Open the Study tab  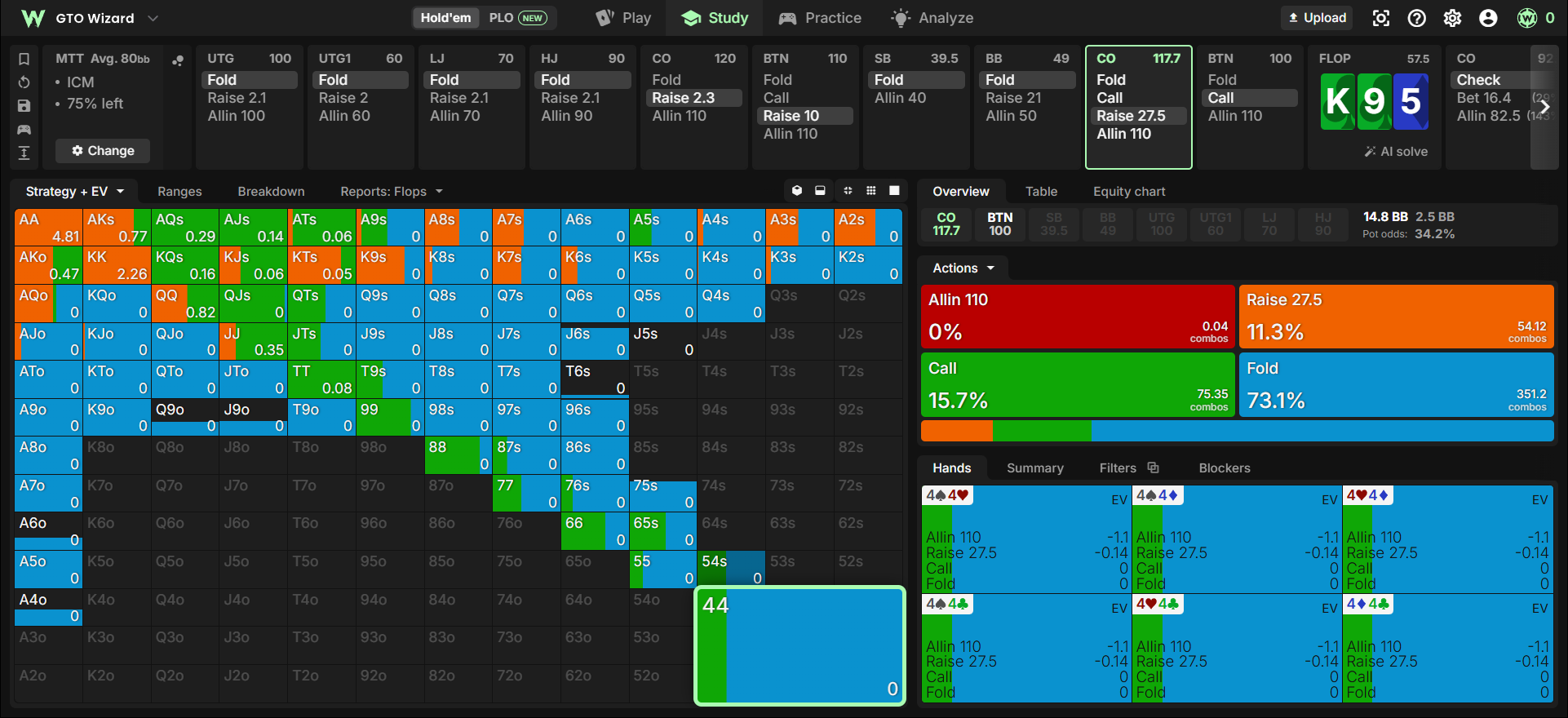[715, 18]
